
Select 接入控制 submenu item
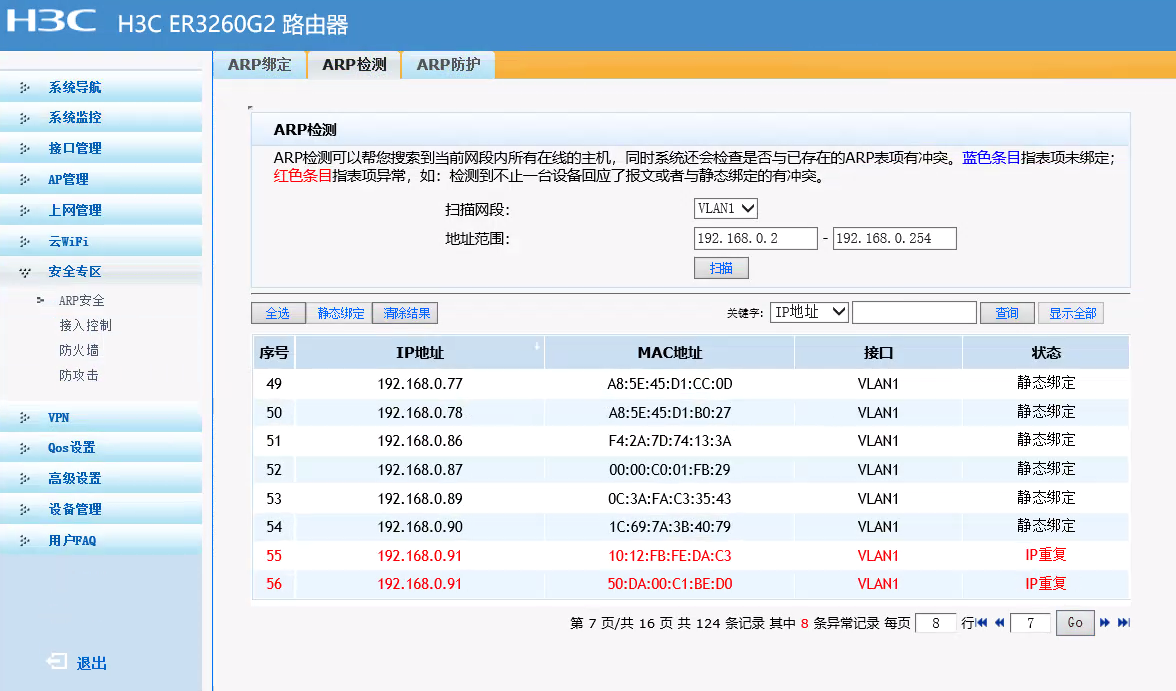click(x=86, y=326)
